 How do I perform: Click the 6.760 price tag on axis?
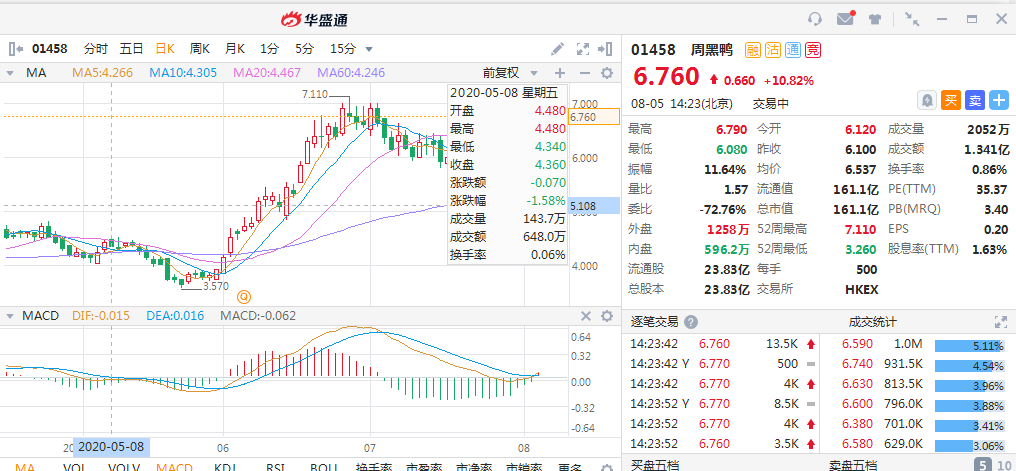pos(594,117)
